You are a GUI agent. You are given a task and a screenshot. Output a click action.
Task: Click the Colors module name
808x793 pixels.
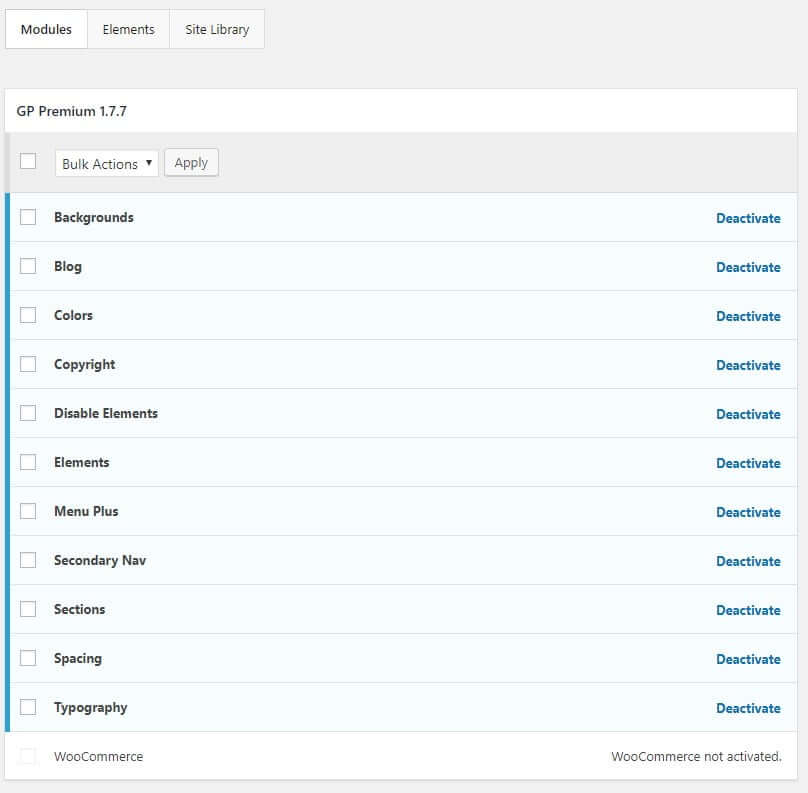coord(73,315)
